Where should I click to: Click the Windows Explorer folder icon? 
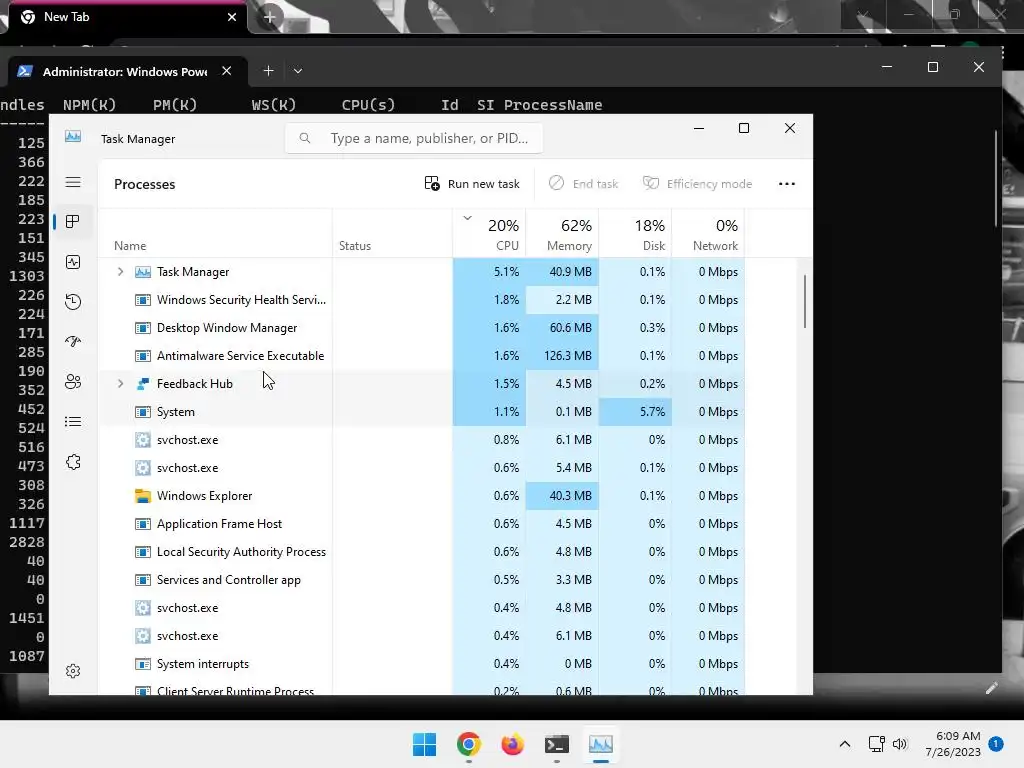pyautogui.click(x=142, y=496)
